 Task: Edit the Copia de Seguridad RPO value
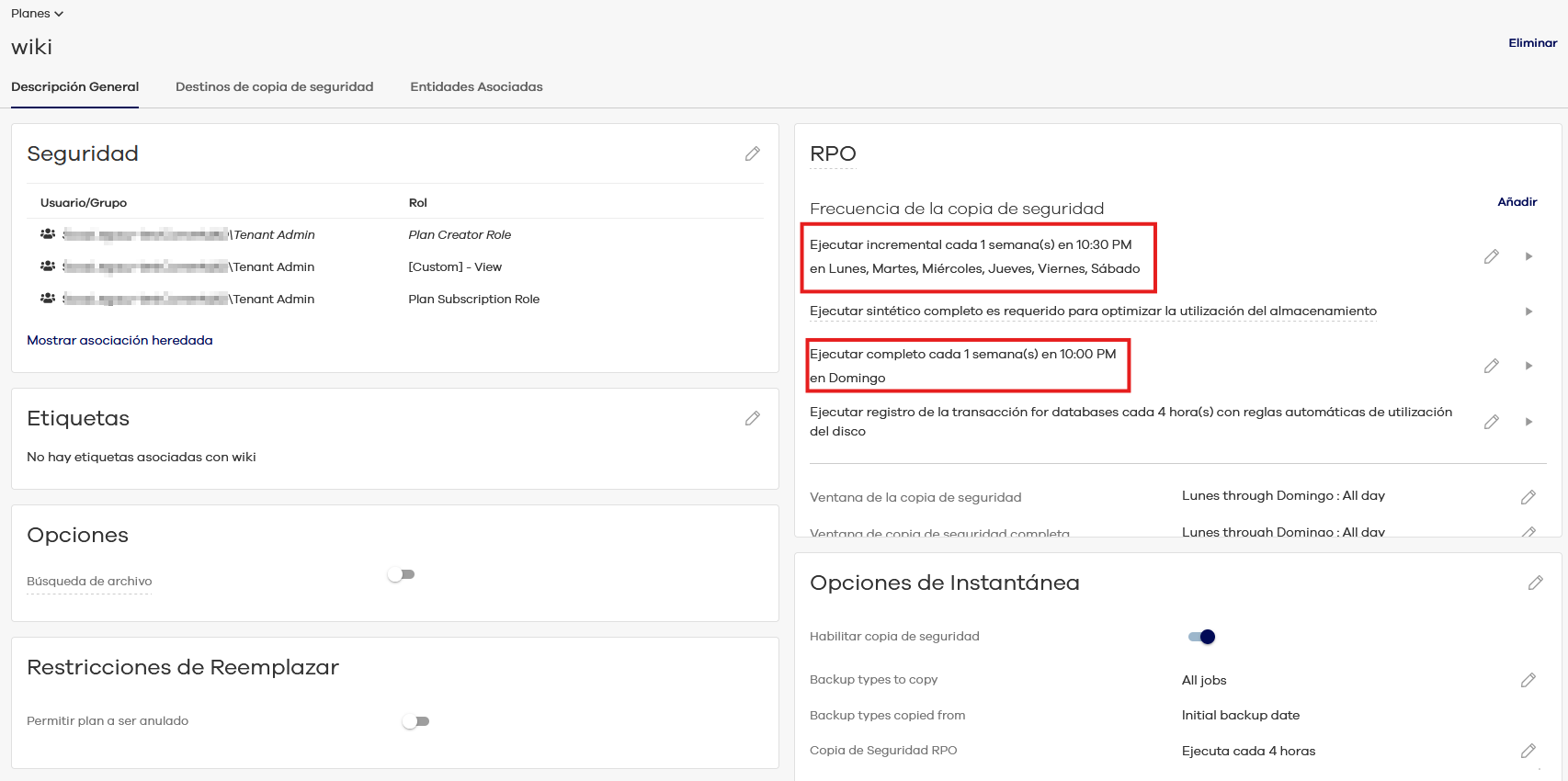(x=1528, y=751)
